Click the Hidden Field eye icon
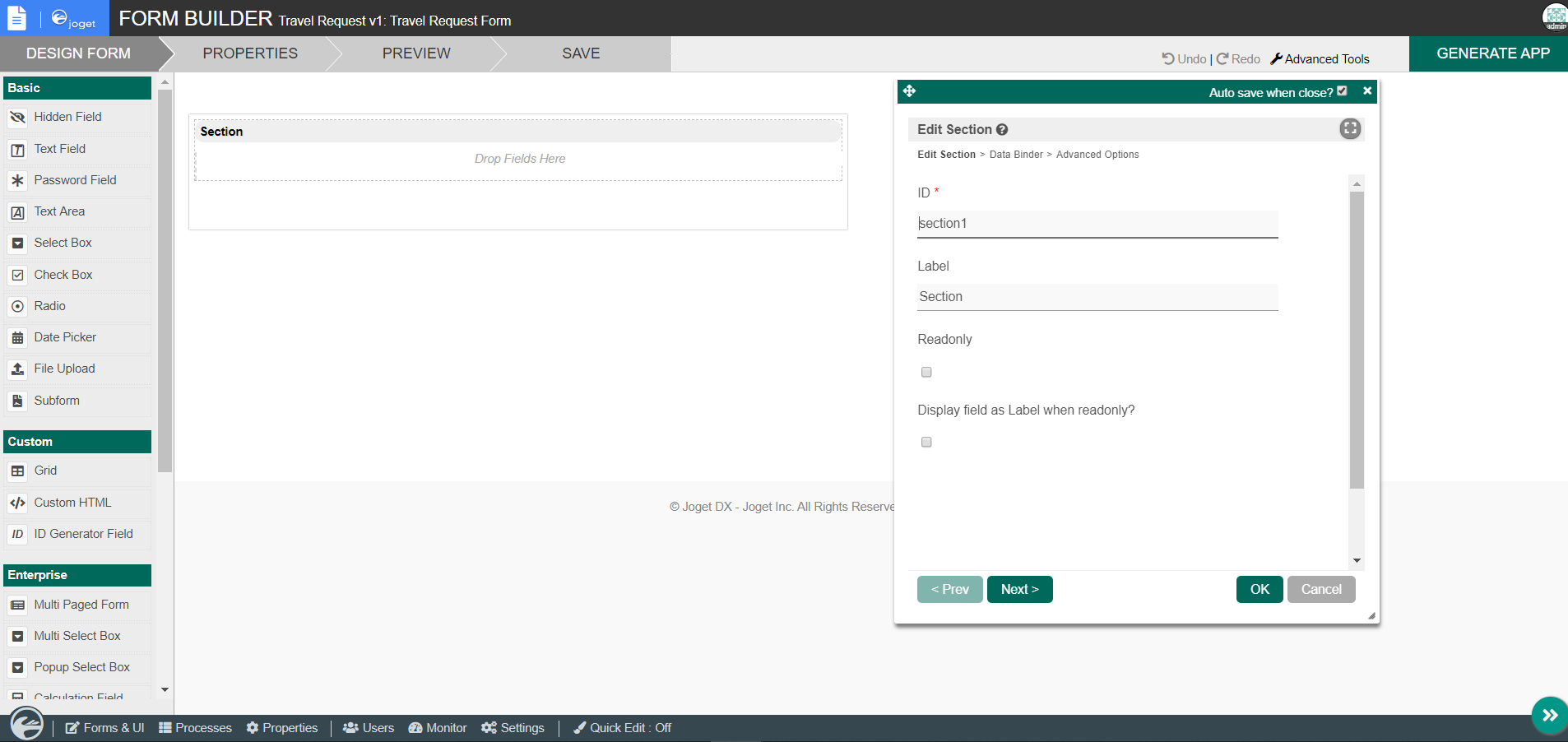This screenshot has height=742, width=1568. point(17,118)
